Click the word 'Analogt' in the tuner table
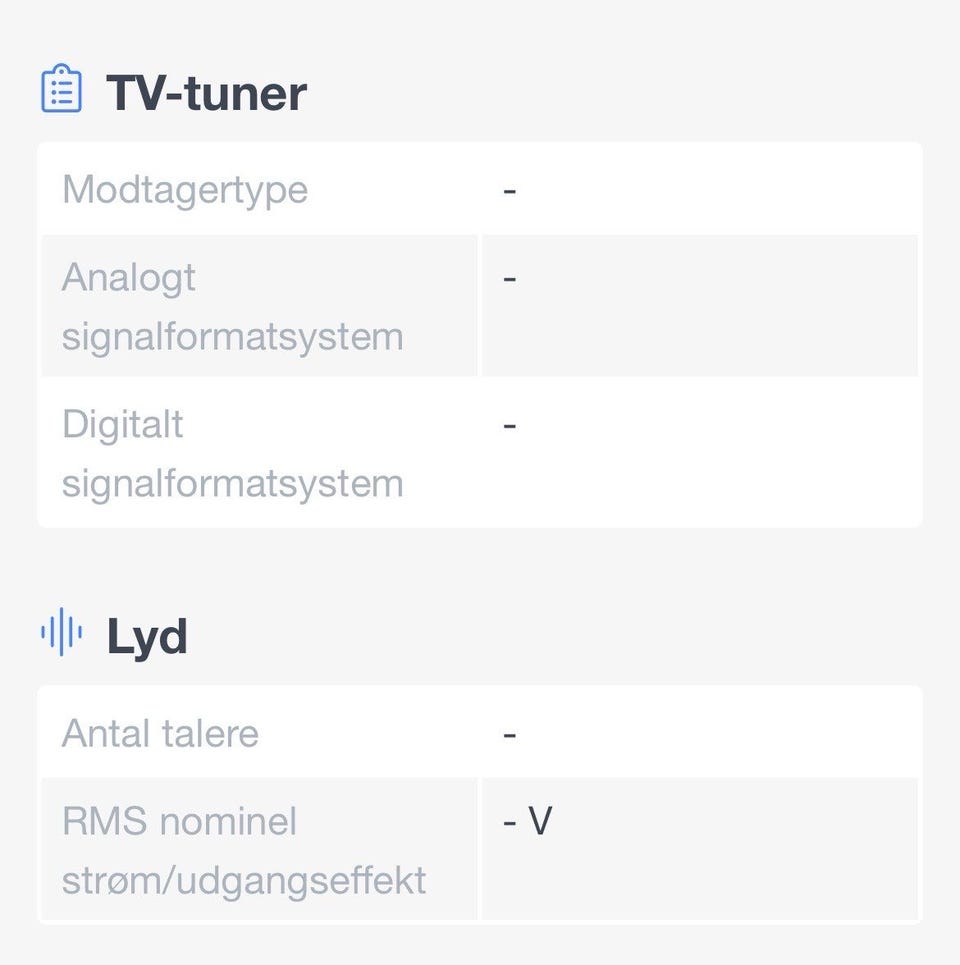The height and width of the screenshot is (965, 960). click(129, 278)
